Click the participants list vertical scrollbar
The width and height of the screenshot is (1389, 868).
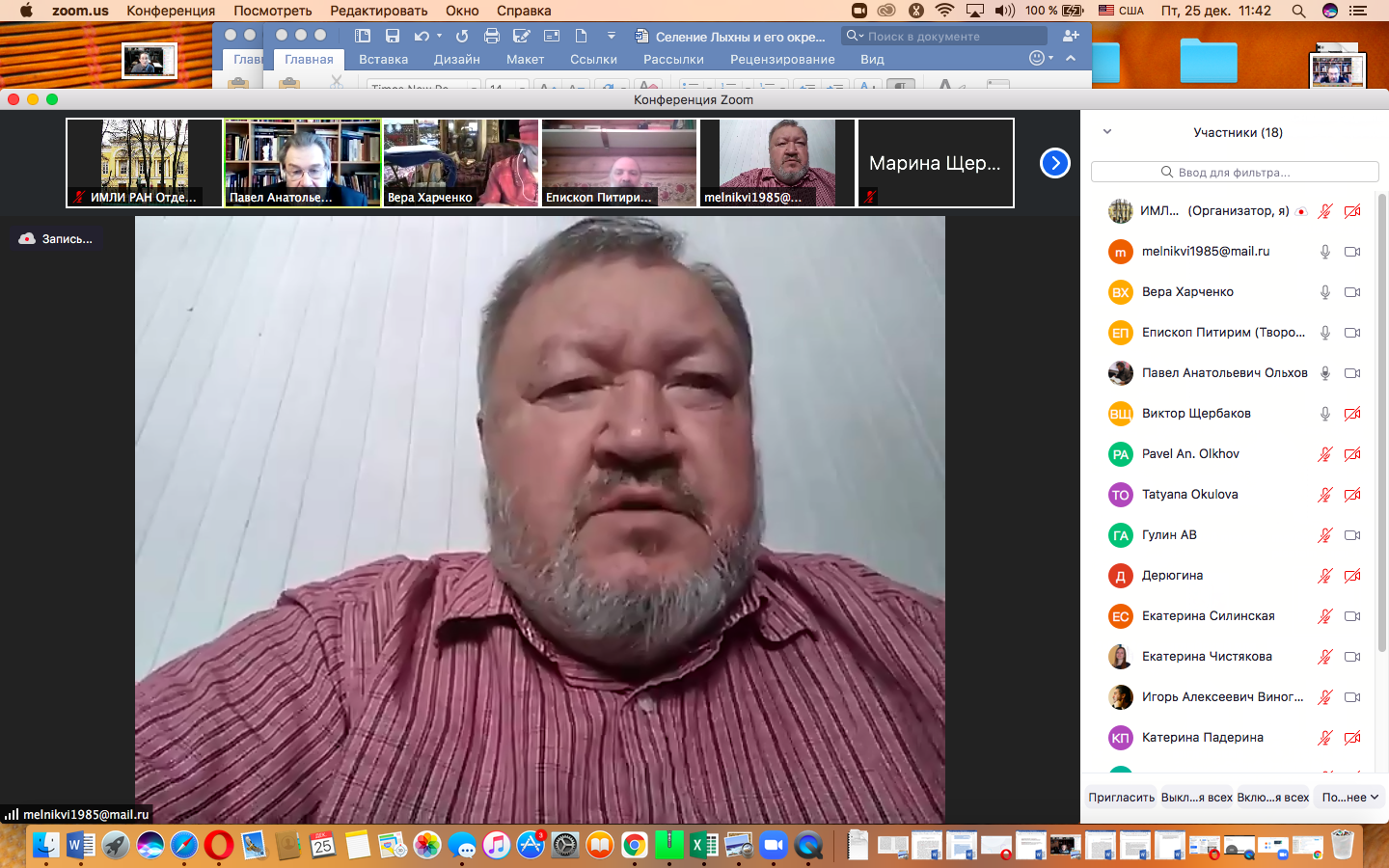click(1381, 424)
